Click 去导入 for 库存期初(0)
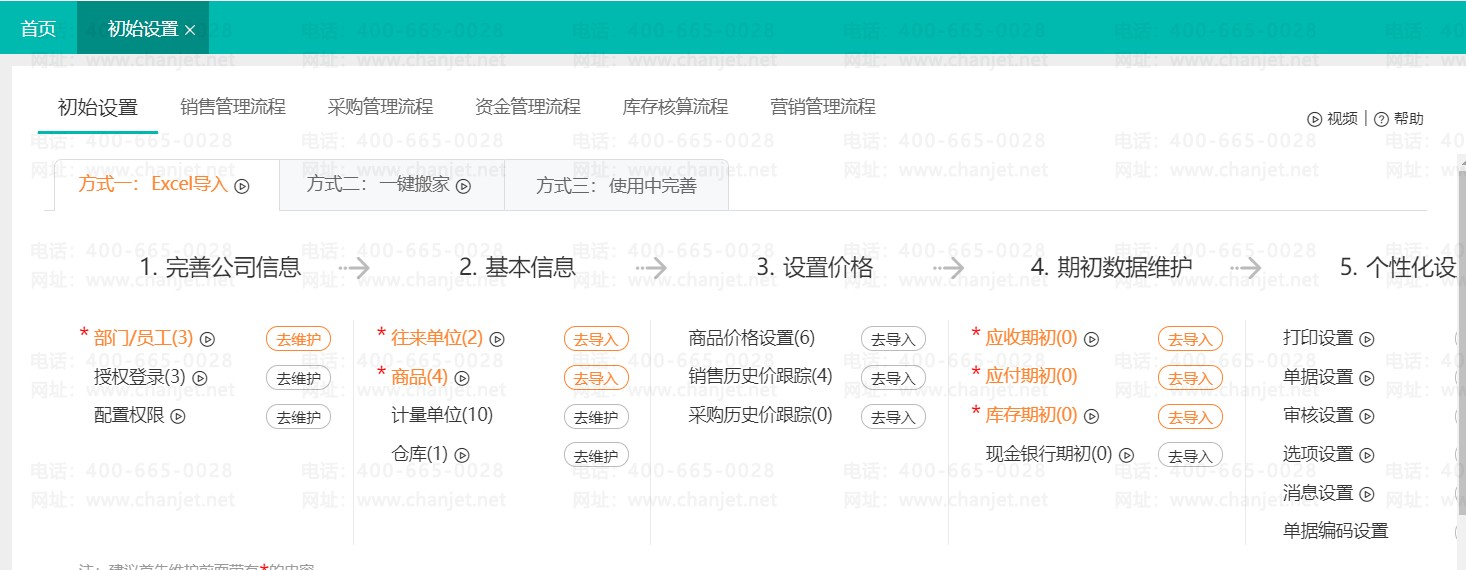Image resolution: width=1466 pixels, height=570 pixels. tap(1190, 417)
